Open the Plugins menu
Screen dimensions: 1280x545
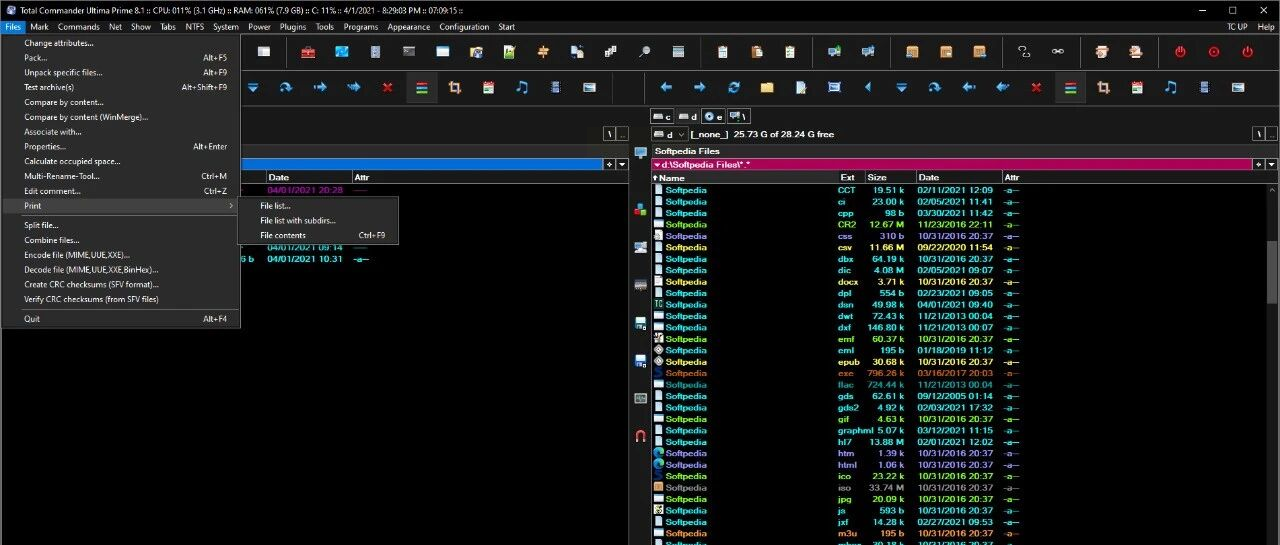[293, 27]
